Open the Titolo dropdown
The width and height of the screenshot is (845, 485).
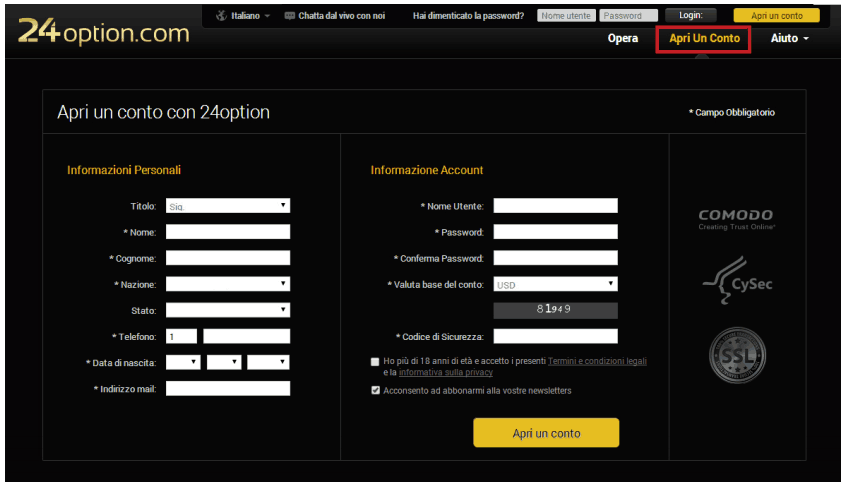228,206
